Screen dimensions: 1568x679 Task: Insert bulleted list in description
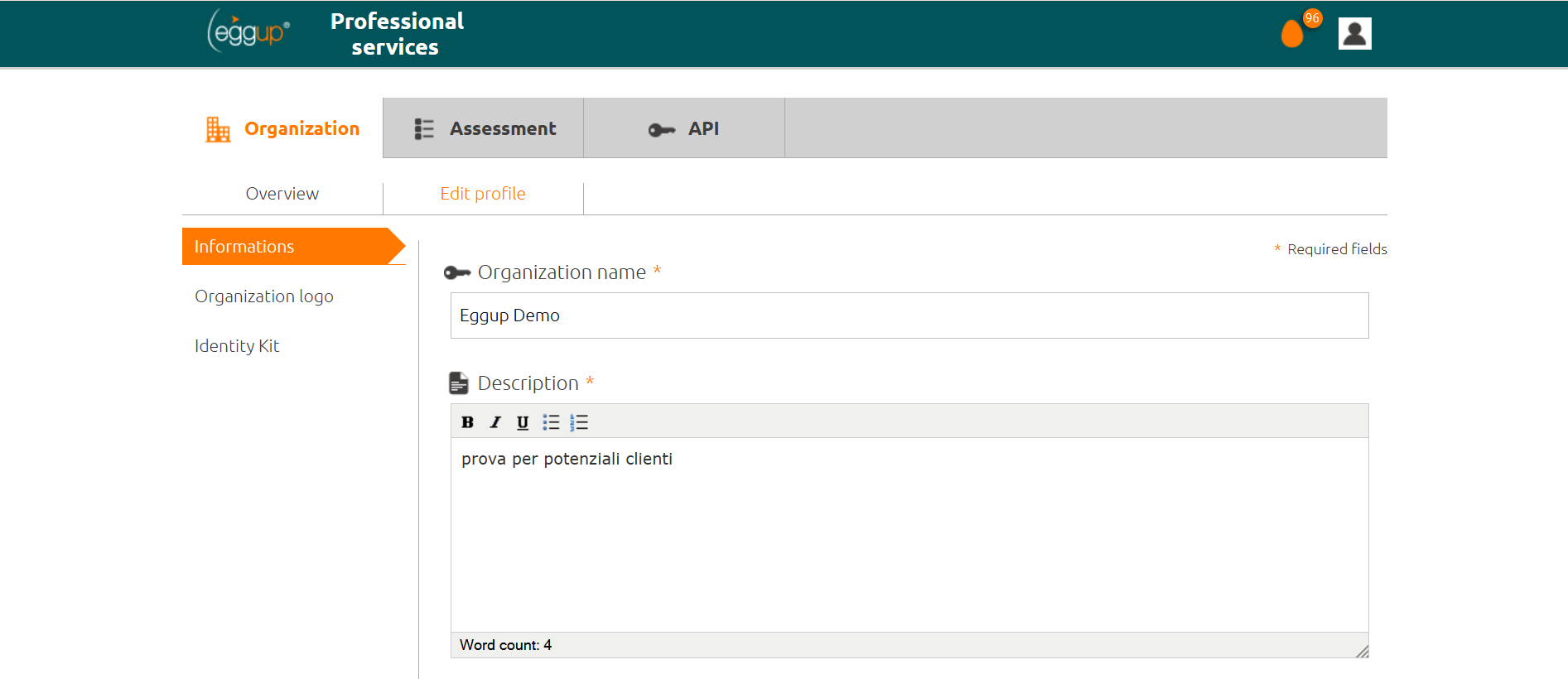click(x=551, y=422)
